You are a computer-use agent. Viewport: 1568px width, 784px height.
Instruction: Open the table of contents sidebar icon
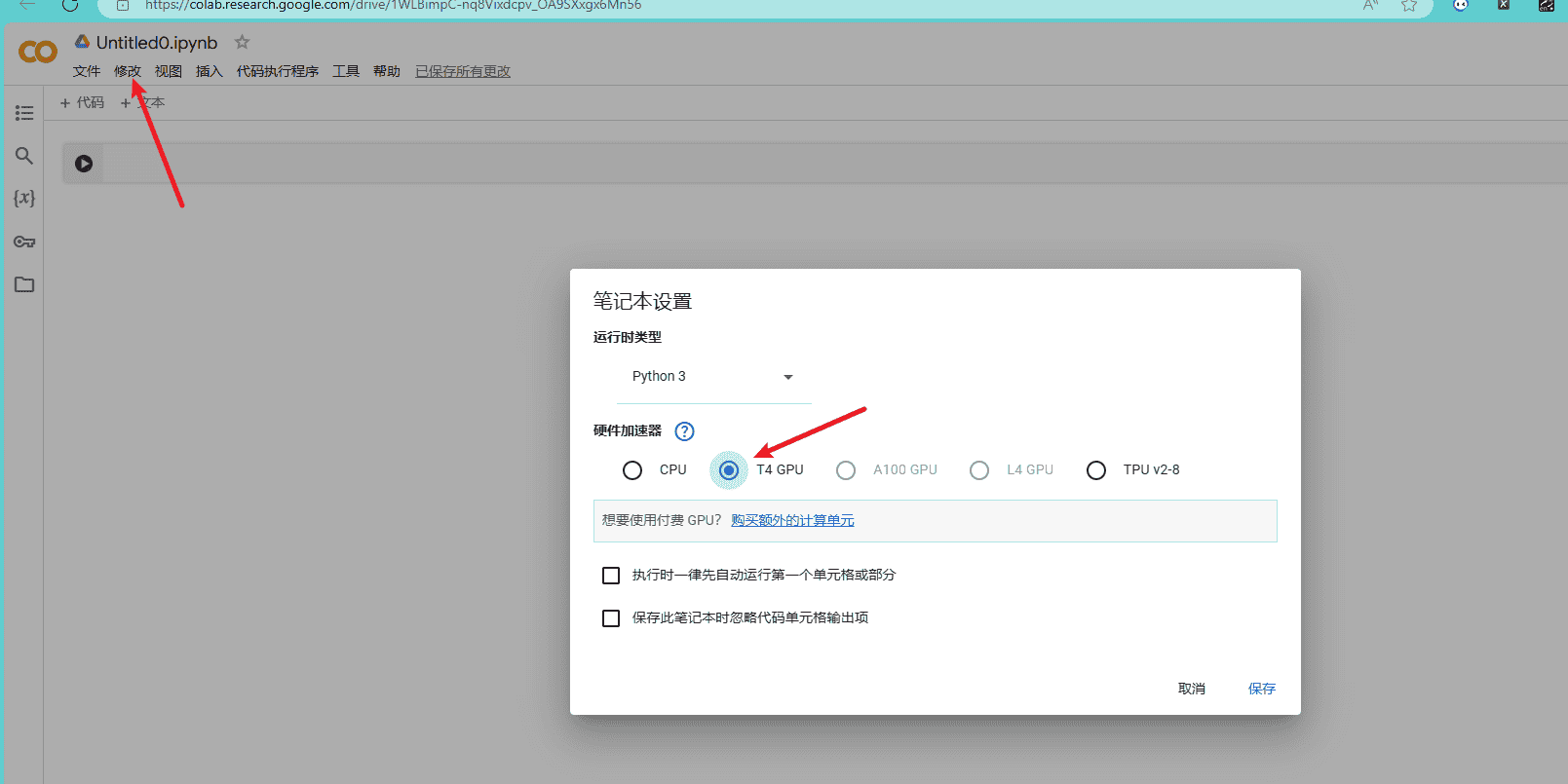(24, 113)
